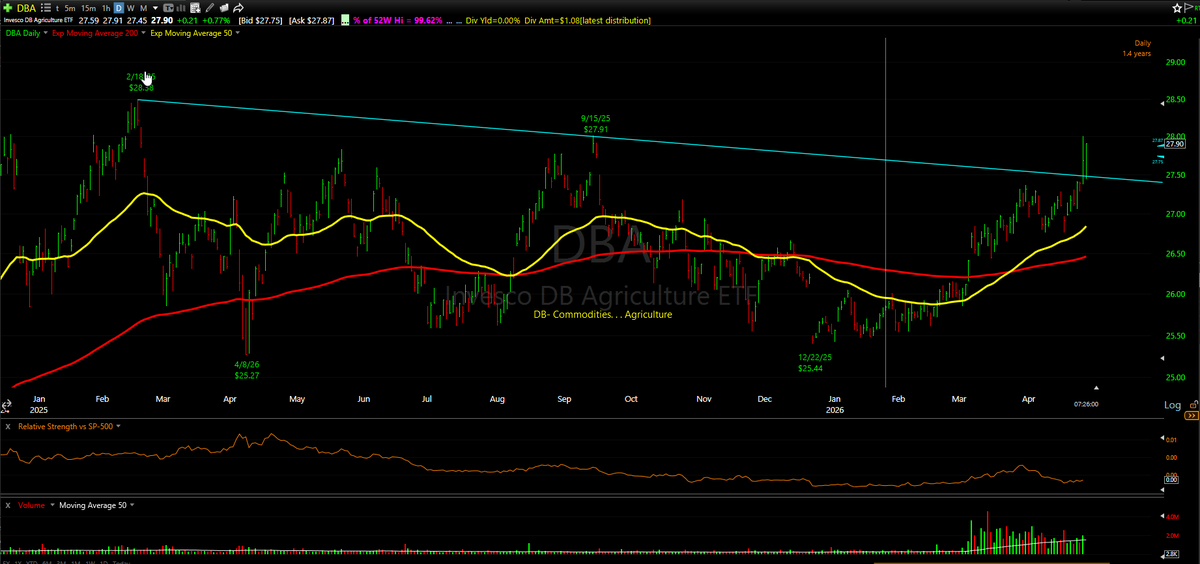Switch chart to 5m timeframe
The image size is (1200, 564).
pos(70,8)
